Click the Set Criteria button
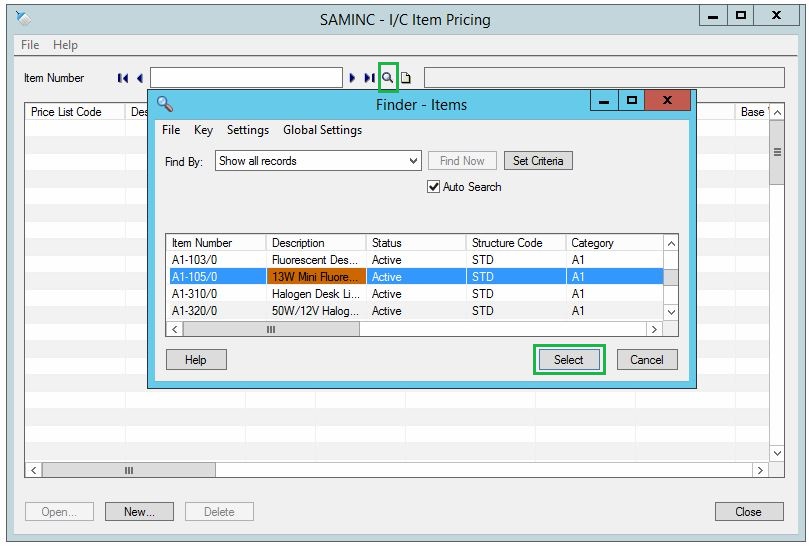This screenshot has width=809, height=546. click(x=538, y=161)
